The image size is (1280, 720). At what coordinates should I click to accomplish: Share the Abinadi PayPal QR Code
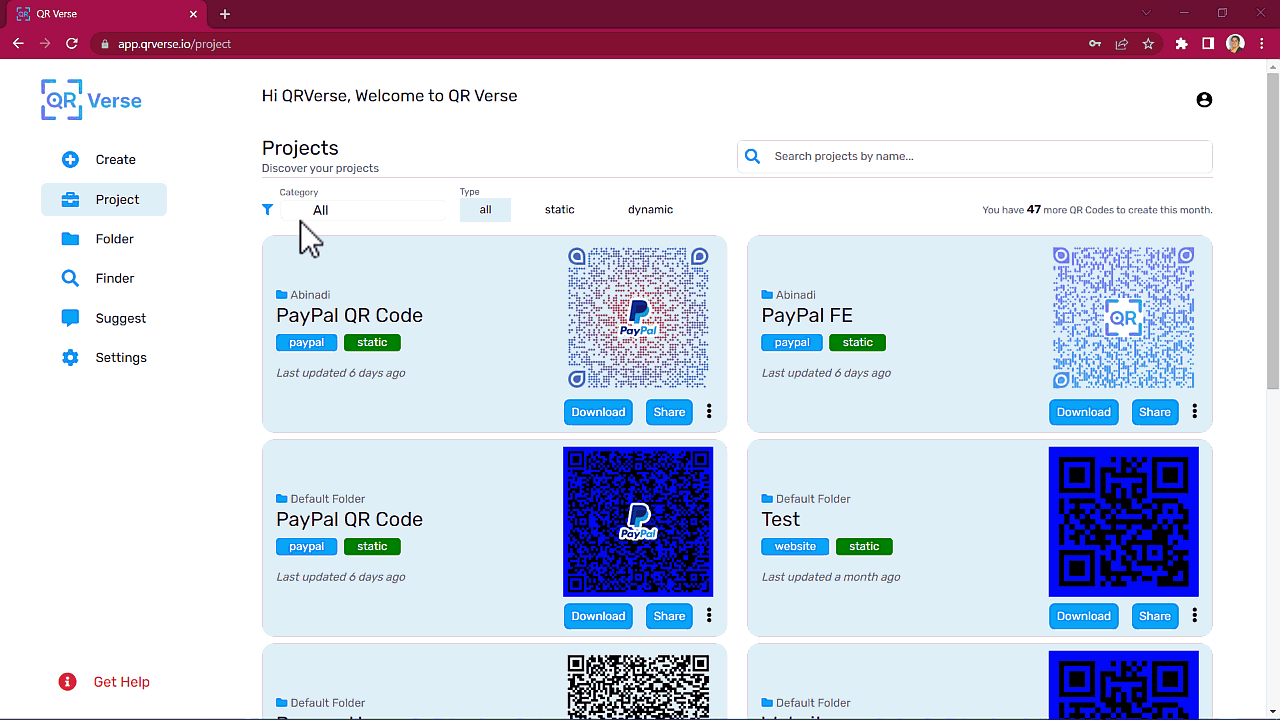669,412
